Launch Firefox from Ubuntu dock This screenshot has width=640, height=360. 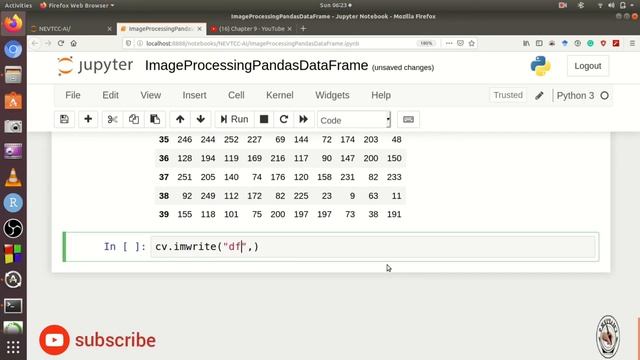13,23
